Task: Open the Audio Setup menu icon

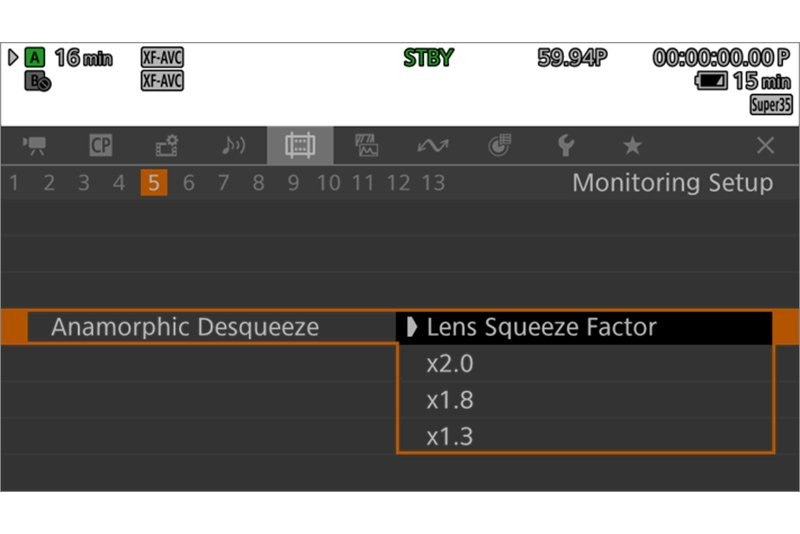Action: (234, 146)
